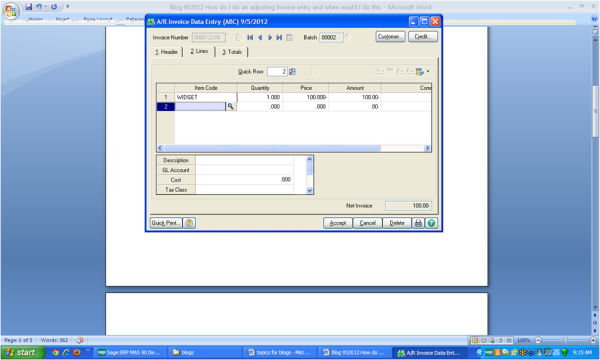This screenshot has width=600, height=360.
Task: Go to the previous invoice record
Action: pyautogui.click(x=260, y=37)
